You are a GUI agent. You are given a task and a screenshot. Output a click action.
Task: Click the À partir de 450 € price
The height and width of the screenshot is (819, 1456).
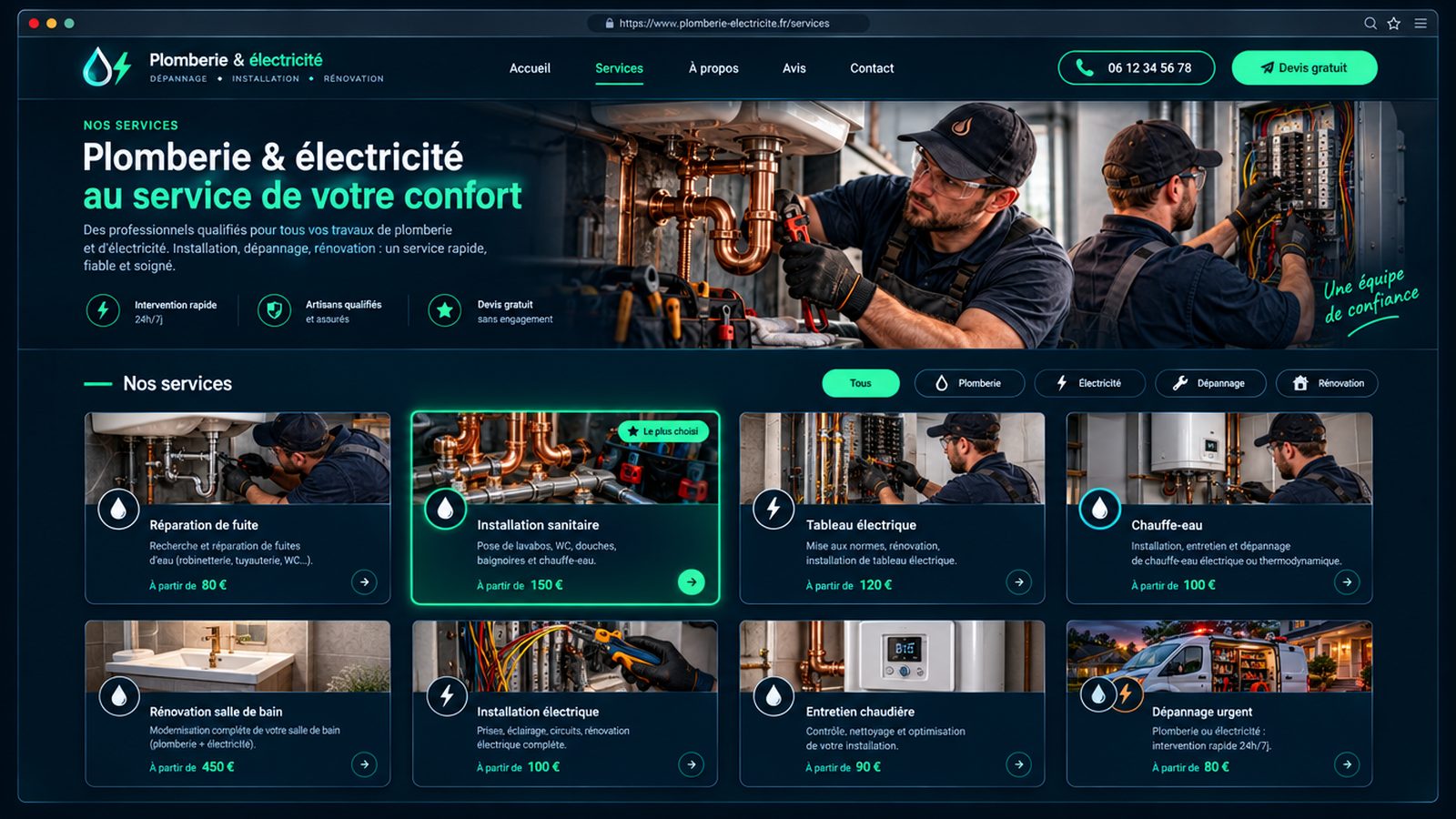coord(192,767)
